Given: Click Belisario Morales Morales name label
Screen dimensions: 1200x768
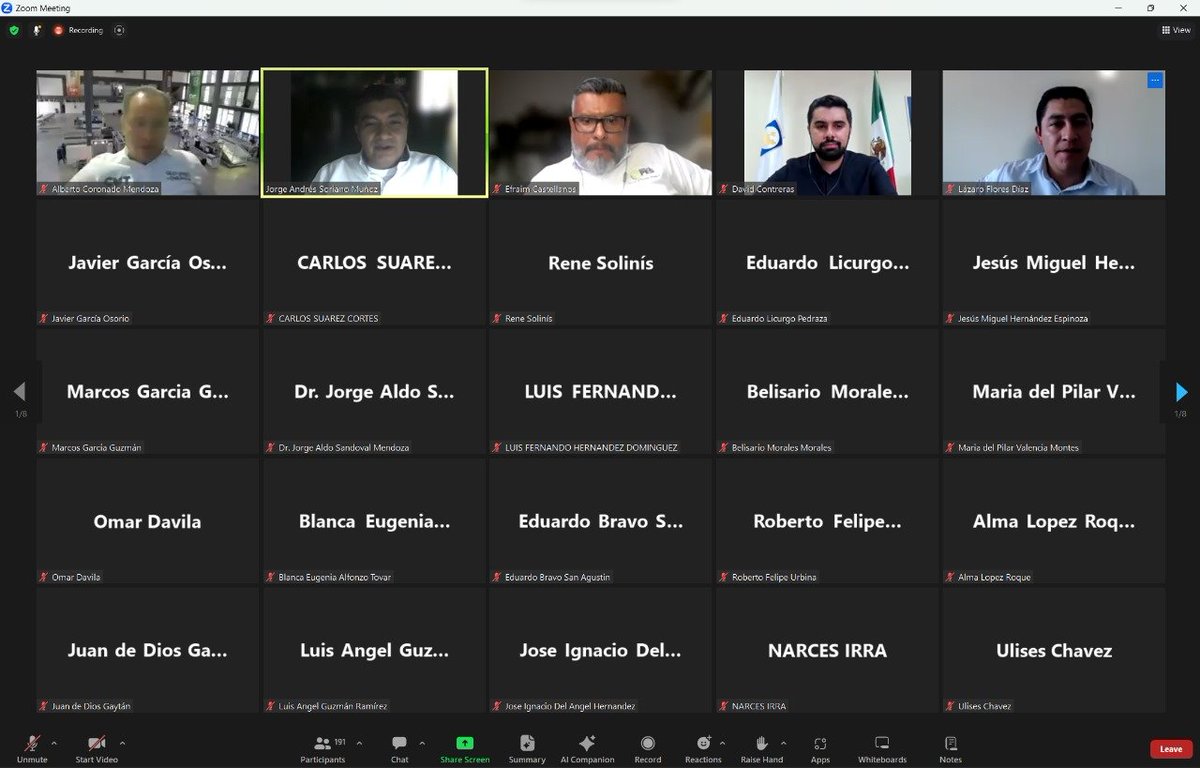Looking at the screenshot, I should pyautogui.click(x=781, y=447).
